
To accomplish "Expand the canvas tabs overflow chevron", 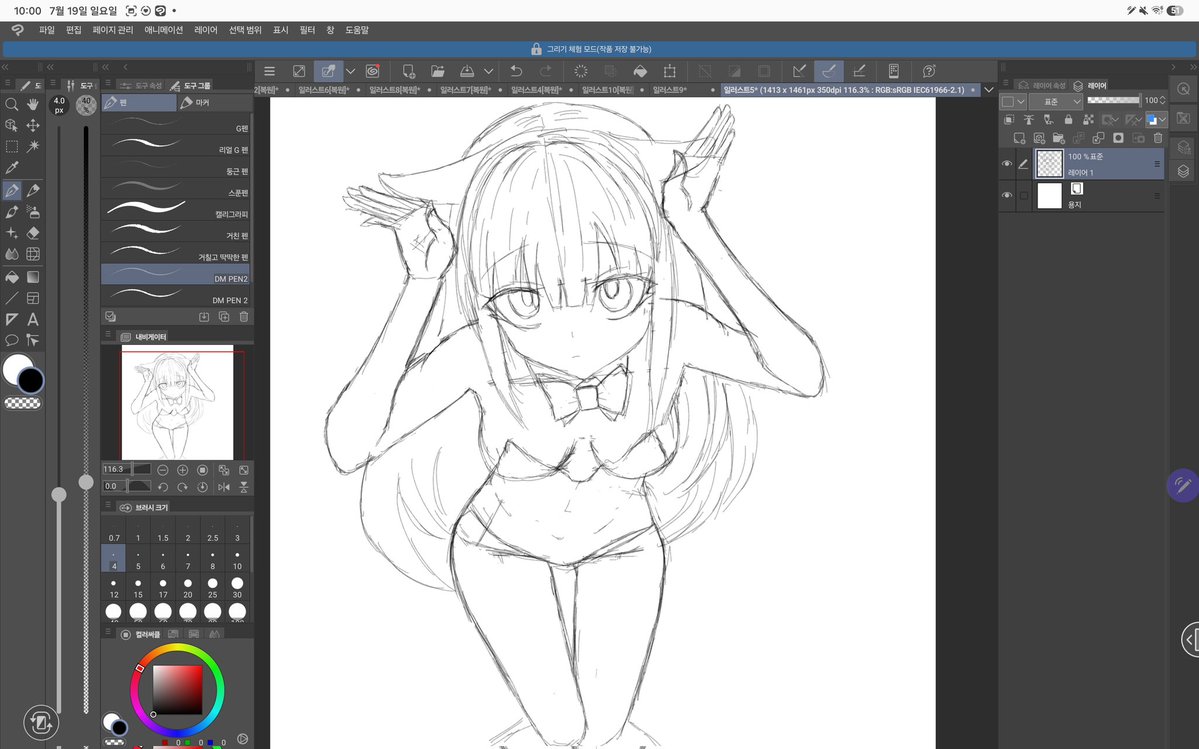I will (x=989, y=89).
